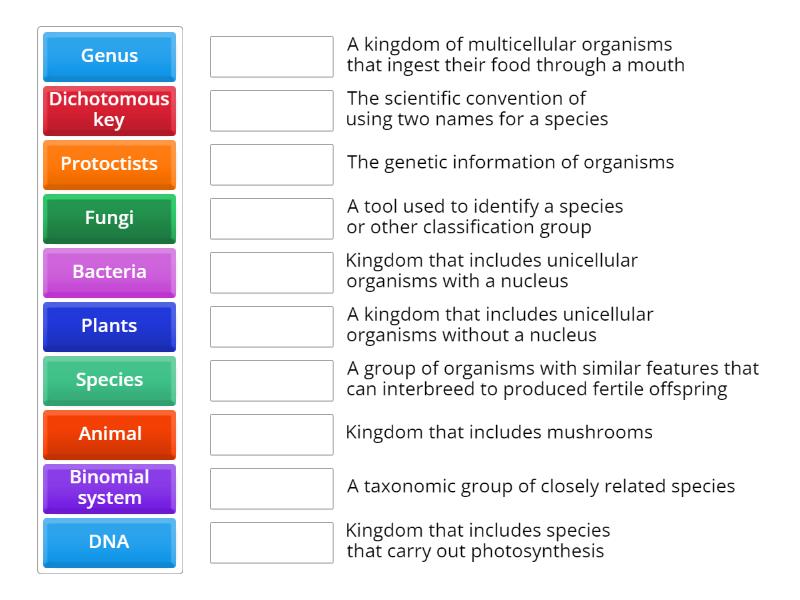Pick the orange-red Animal tile
Screen dimensions: 800x600
[x=110, y=434]
